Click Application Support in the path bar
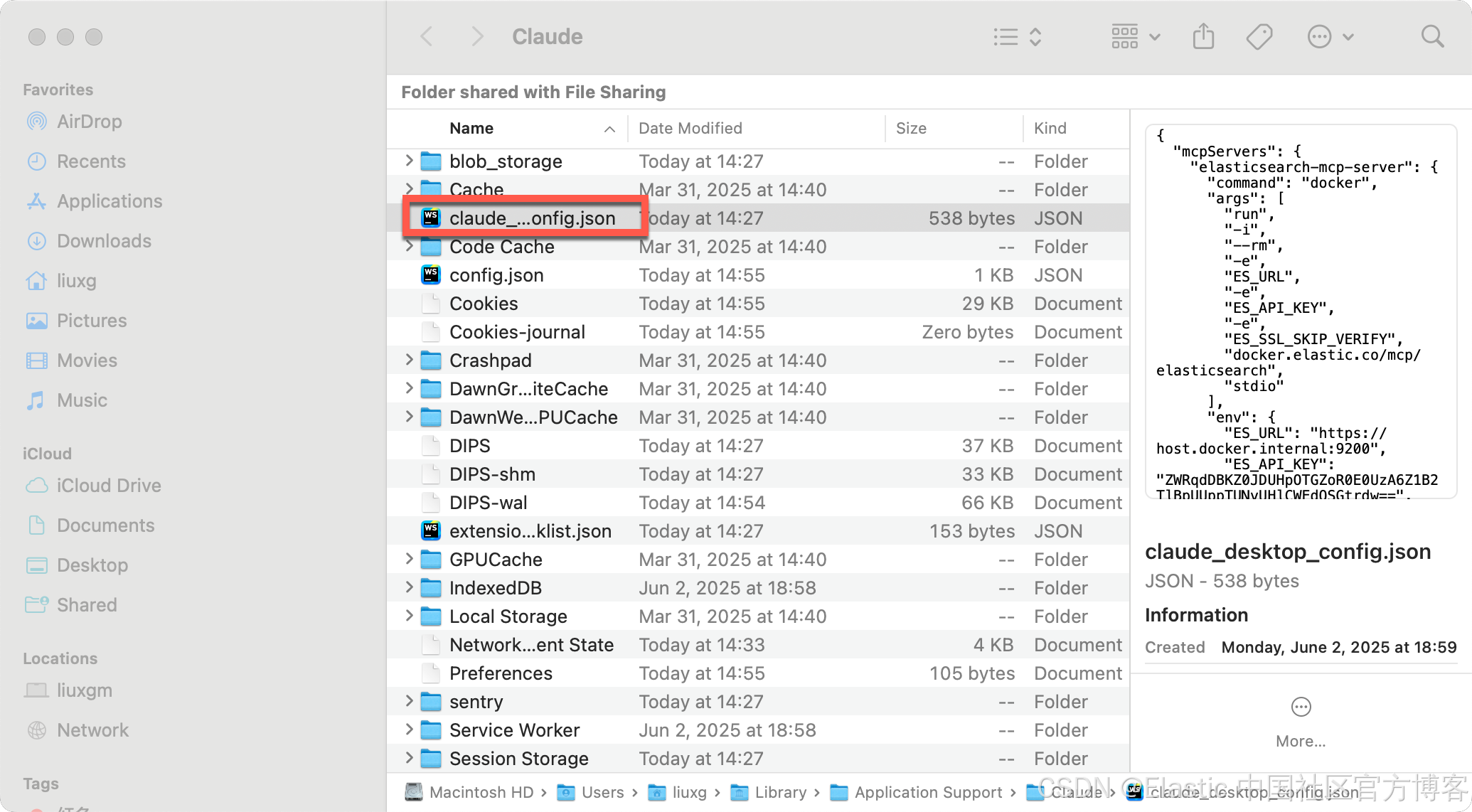Screen dimensions: 1472x812 [x=917, y=792]
